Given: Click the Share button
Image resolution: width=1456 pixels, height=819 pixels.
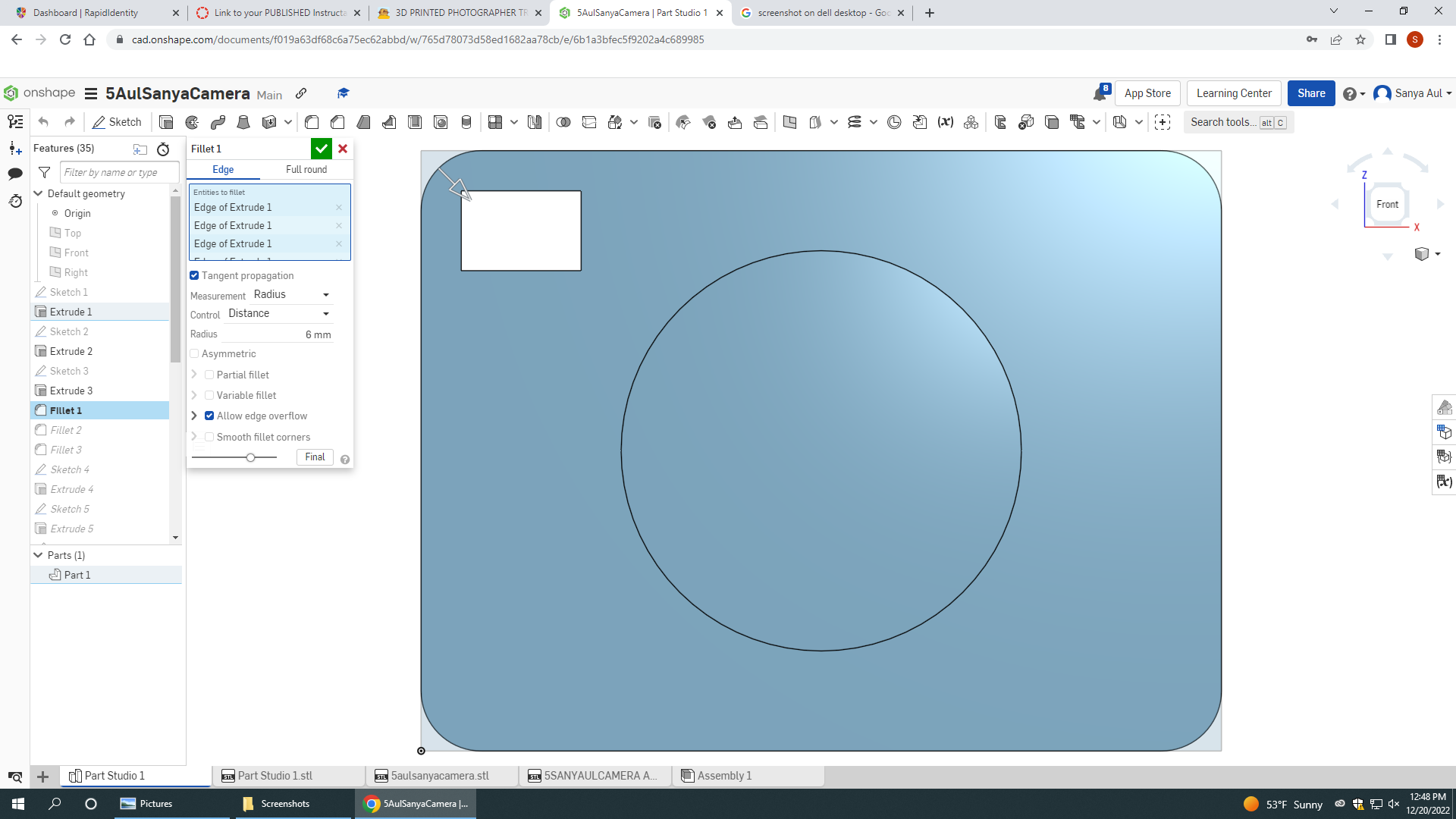Looking at the screenshot, I should click(1311, 93).
